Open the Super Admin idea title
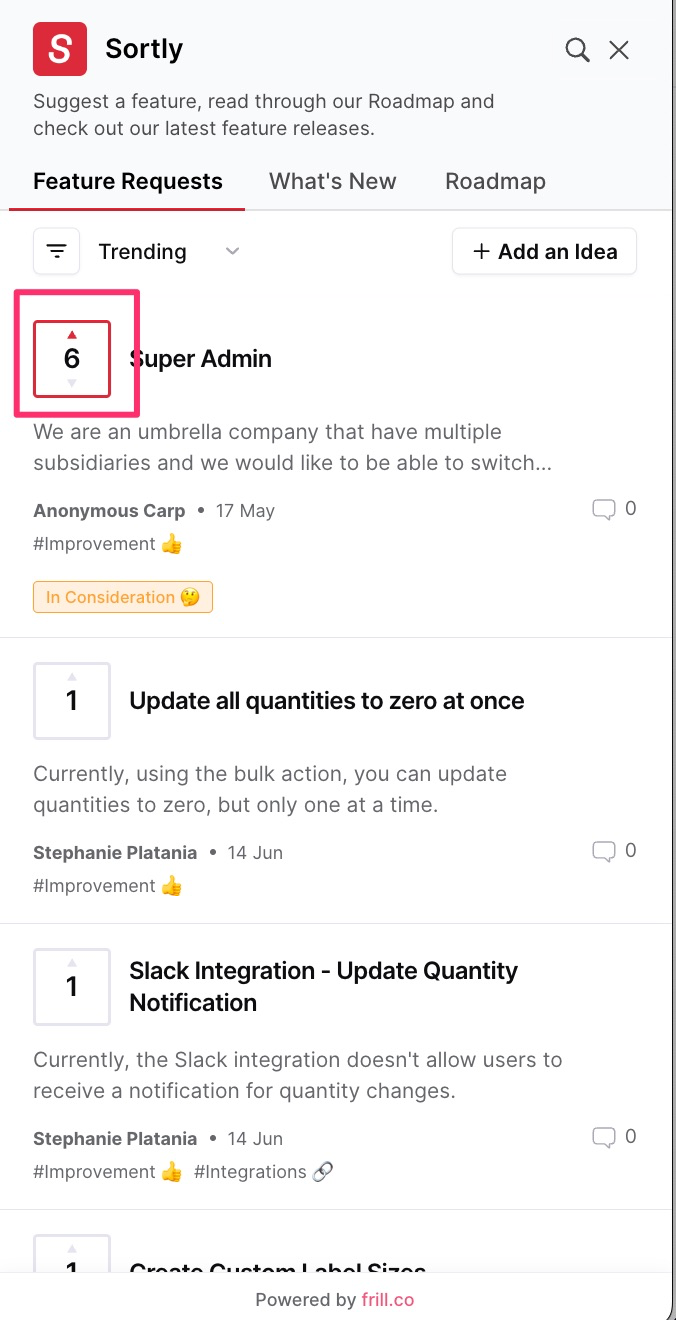676x1320 pixels. click(201, 359)
